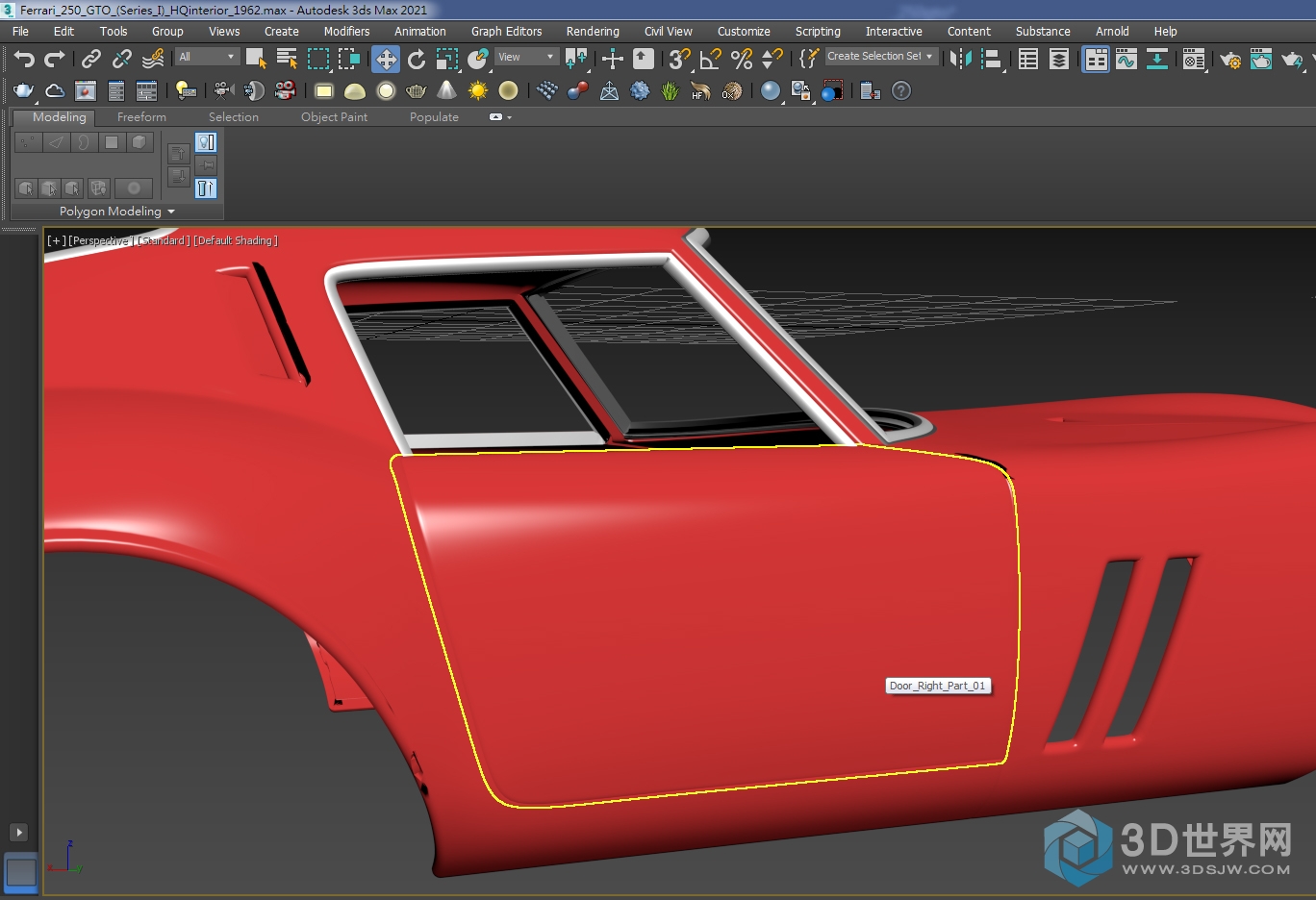Open the View reference coordinate dropdown

click(x=526, y=57)
